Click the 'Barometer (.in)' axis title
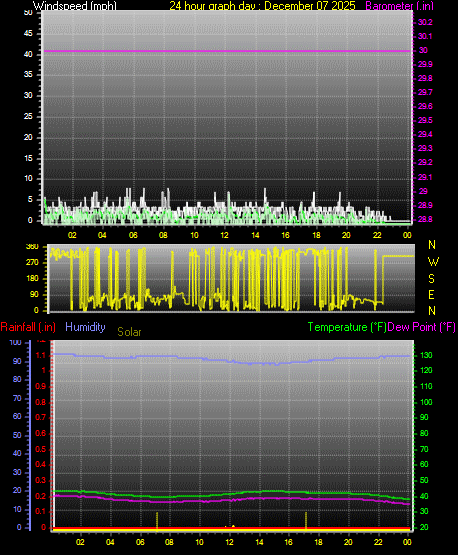The image size is (458, 555). [x=399, y=6]
